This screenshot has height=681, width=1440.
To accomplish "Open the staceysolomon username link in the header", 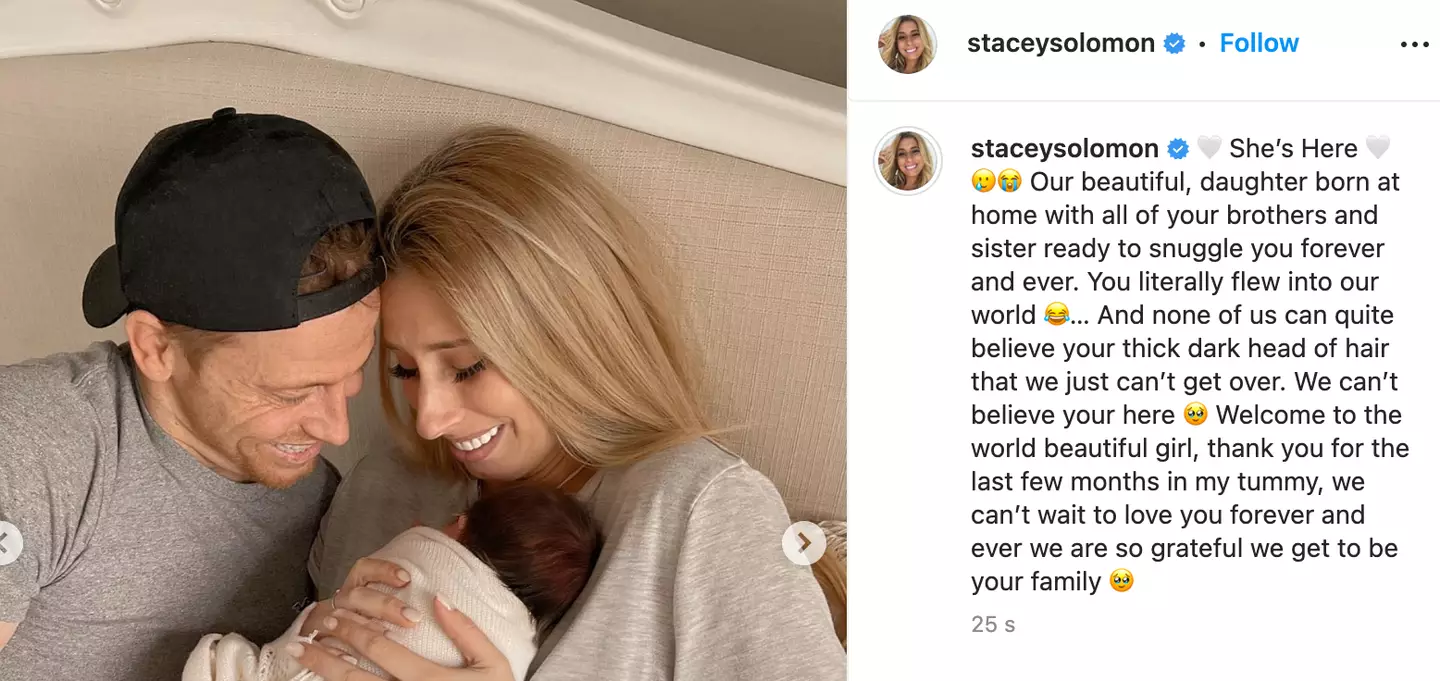I will 1061,44.
